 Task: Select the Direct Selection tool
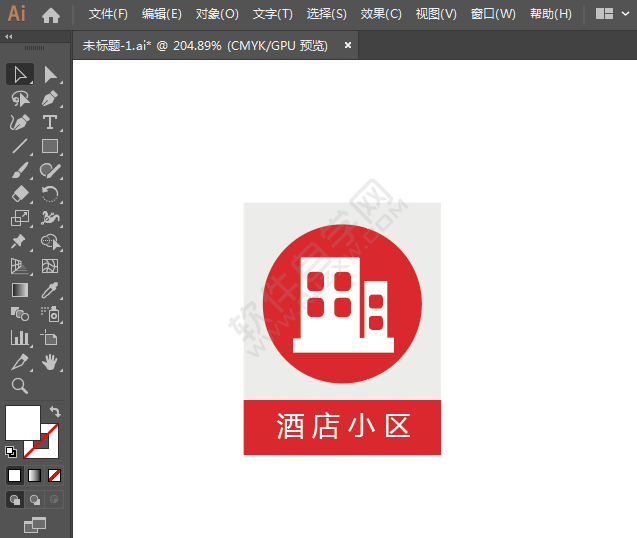tap(50, 75)
